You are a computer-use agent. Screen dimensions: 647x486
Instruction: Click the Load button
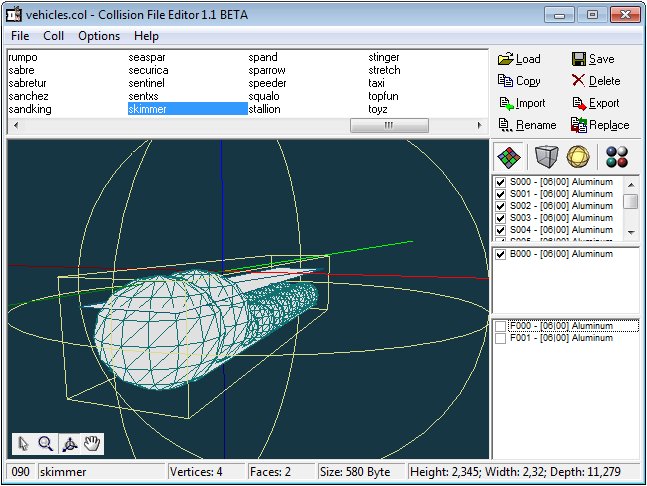click(x=519, y=59)
